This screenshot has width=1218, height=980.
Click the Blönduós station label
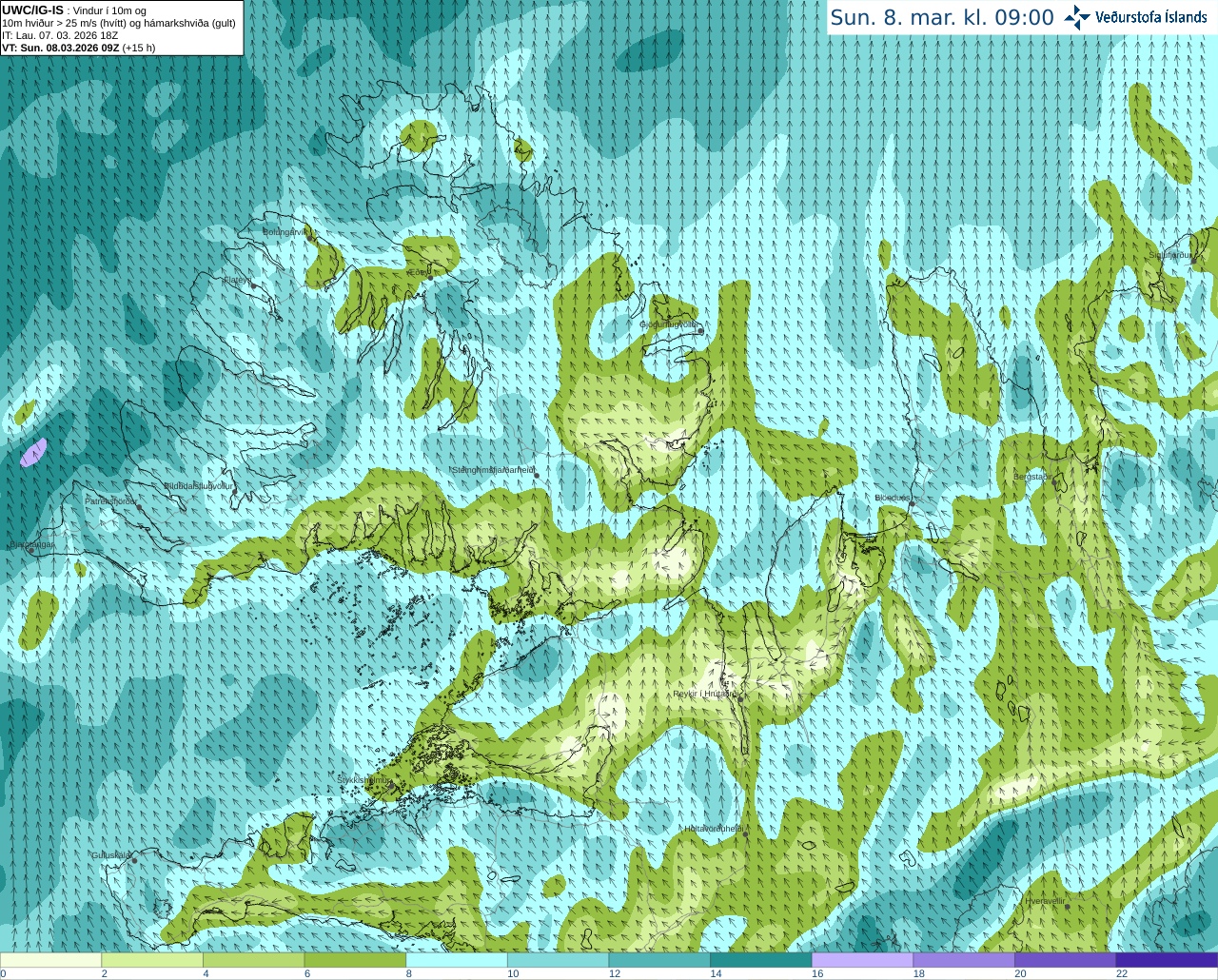click(893, 498)
